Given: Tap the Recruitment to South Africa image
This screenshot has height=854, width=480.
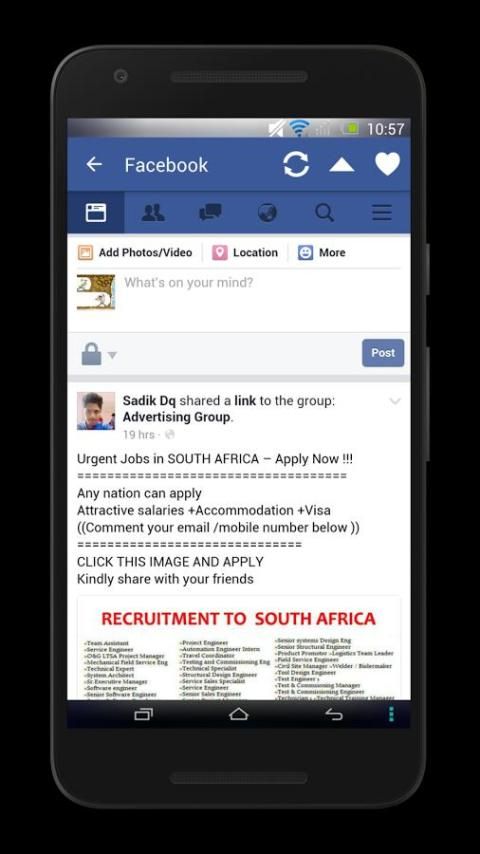Looking at the screenshot, I should 239,648.
